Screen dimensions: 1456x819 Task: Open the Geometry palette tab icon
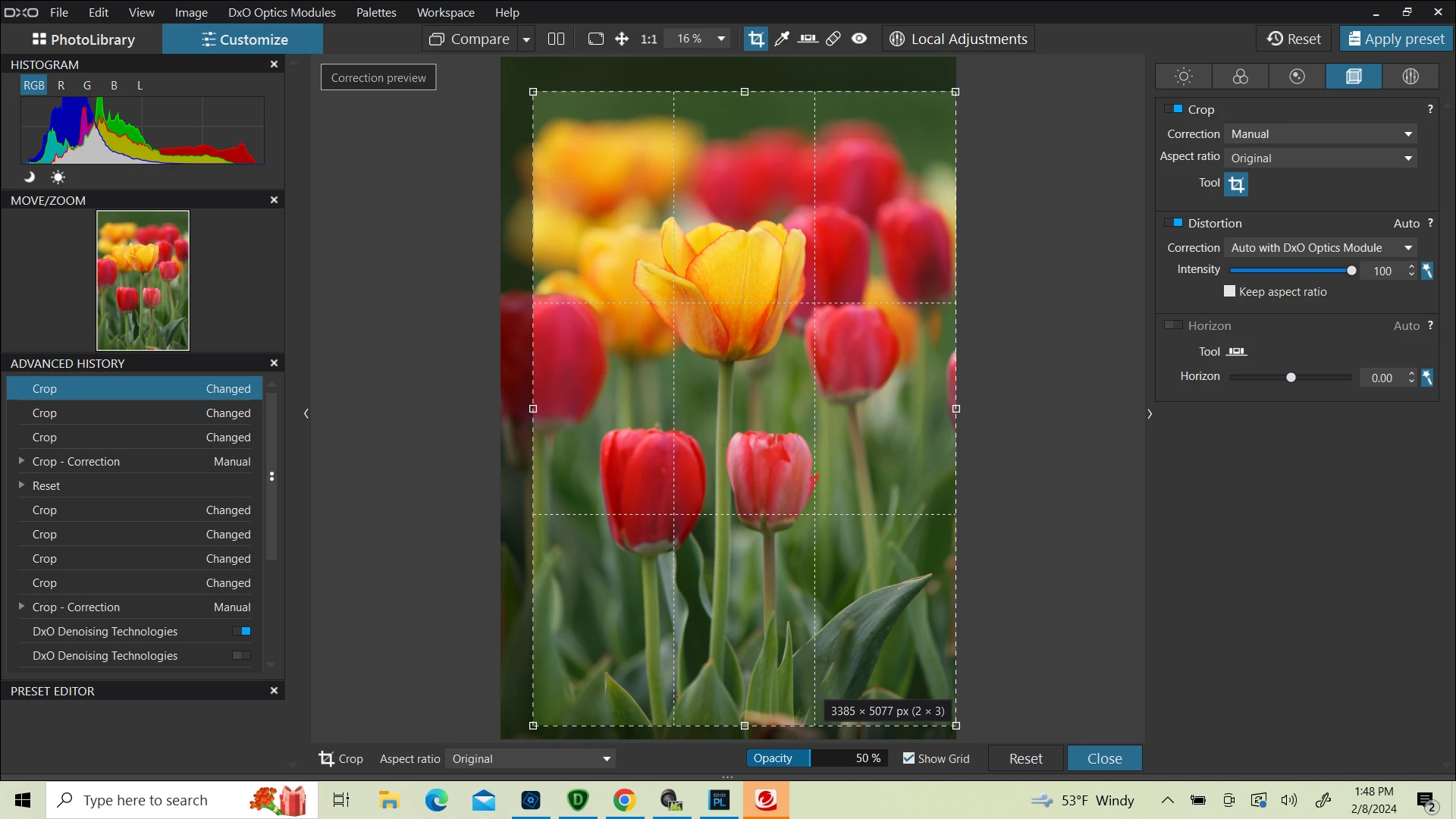tap(1354, 77)
